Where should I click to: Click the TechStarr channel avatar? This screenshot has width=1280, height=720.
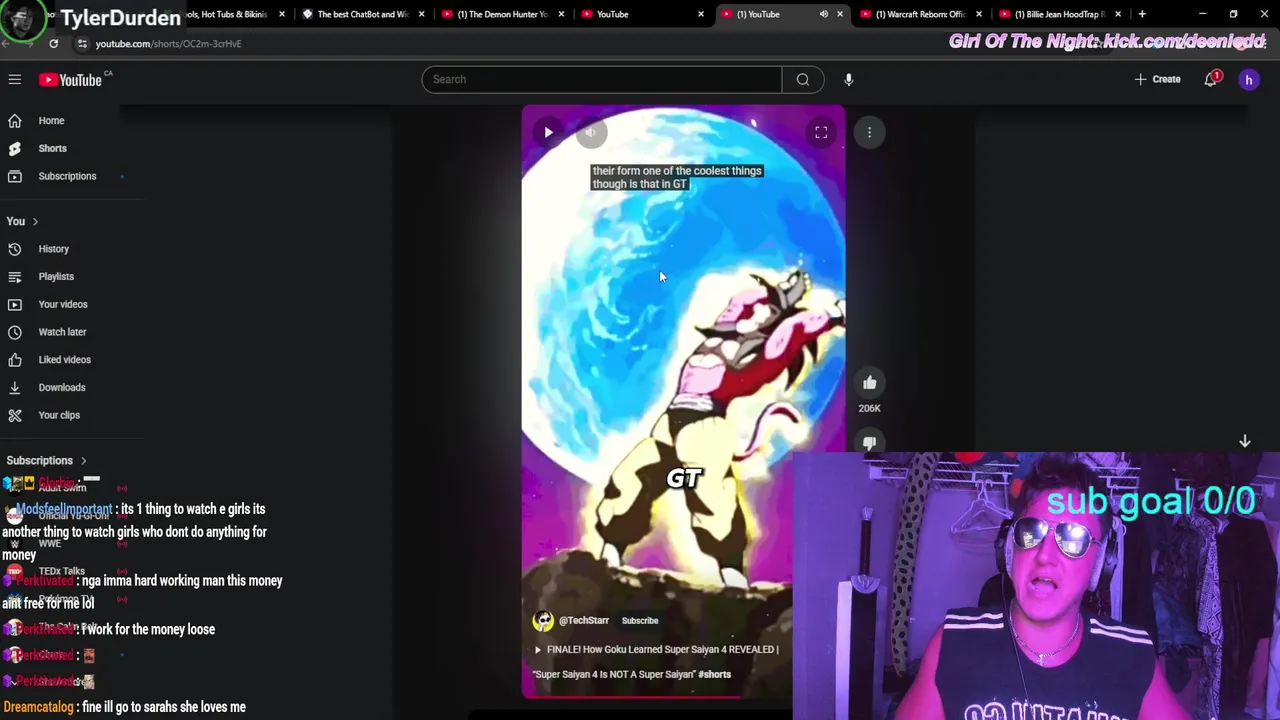[x=543, y=621]
